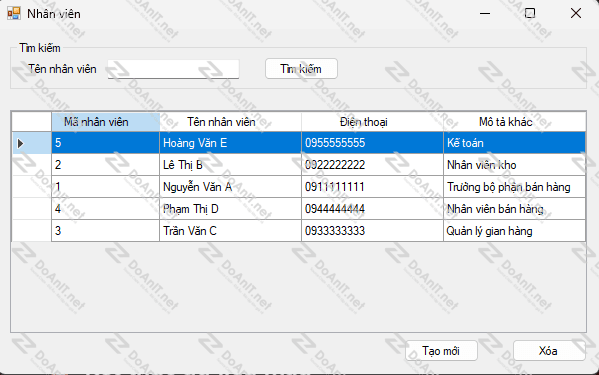
Task: Sort by Mã nhân viên column header
Action: click(x=105, y=122)
